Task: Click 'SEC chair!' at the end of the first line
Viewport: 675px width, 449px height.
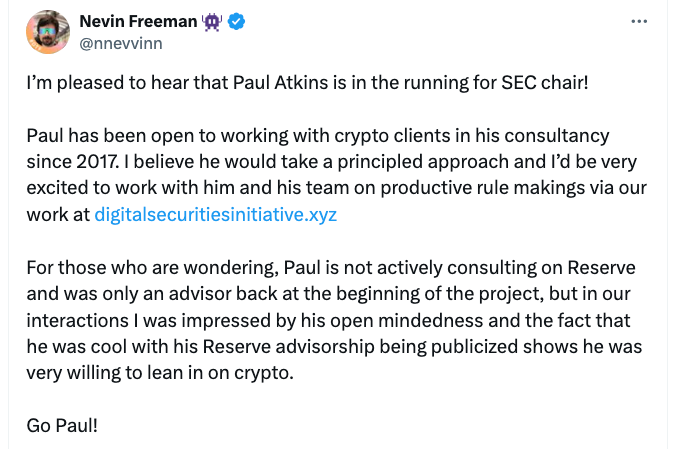Action: coord(544,83)
